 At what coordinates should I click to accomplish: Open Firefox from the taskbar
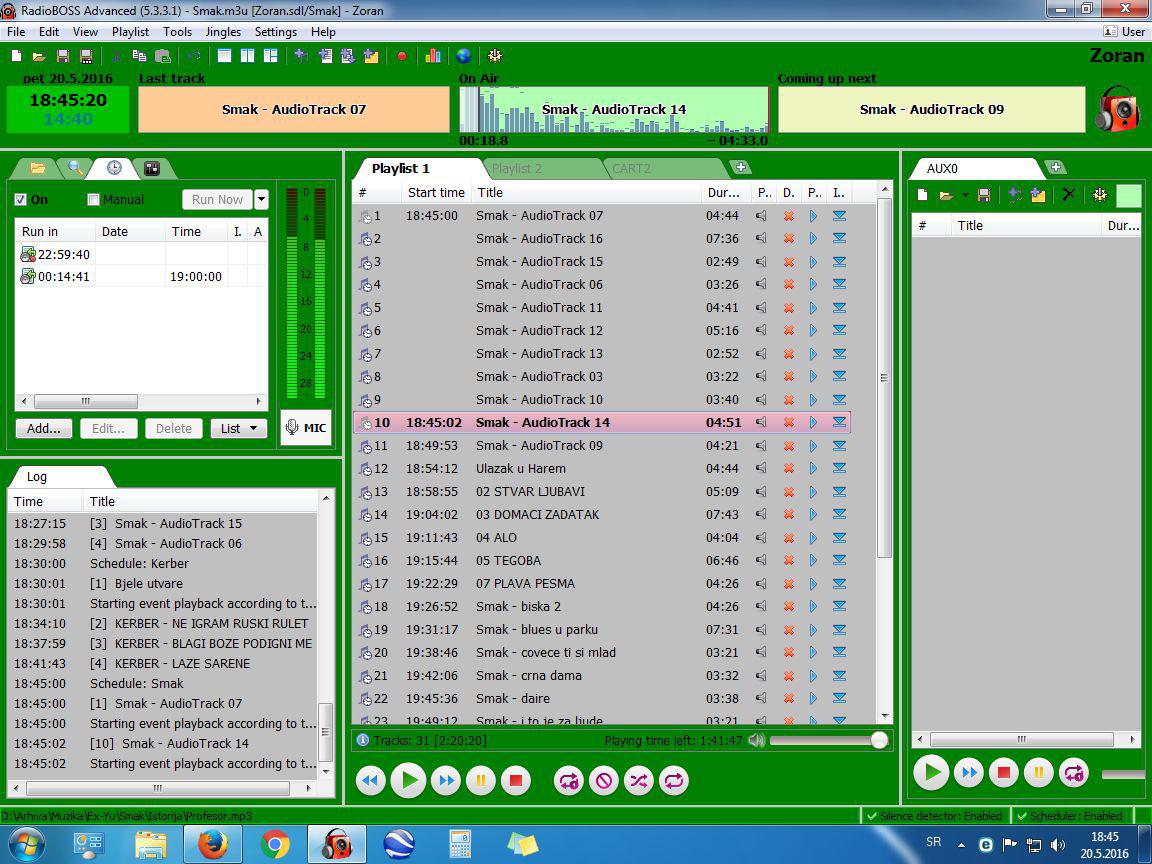(x=213, y=844)
